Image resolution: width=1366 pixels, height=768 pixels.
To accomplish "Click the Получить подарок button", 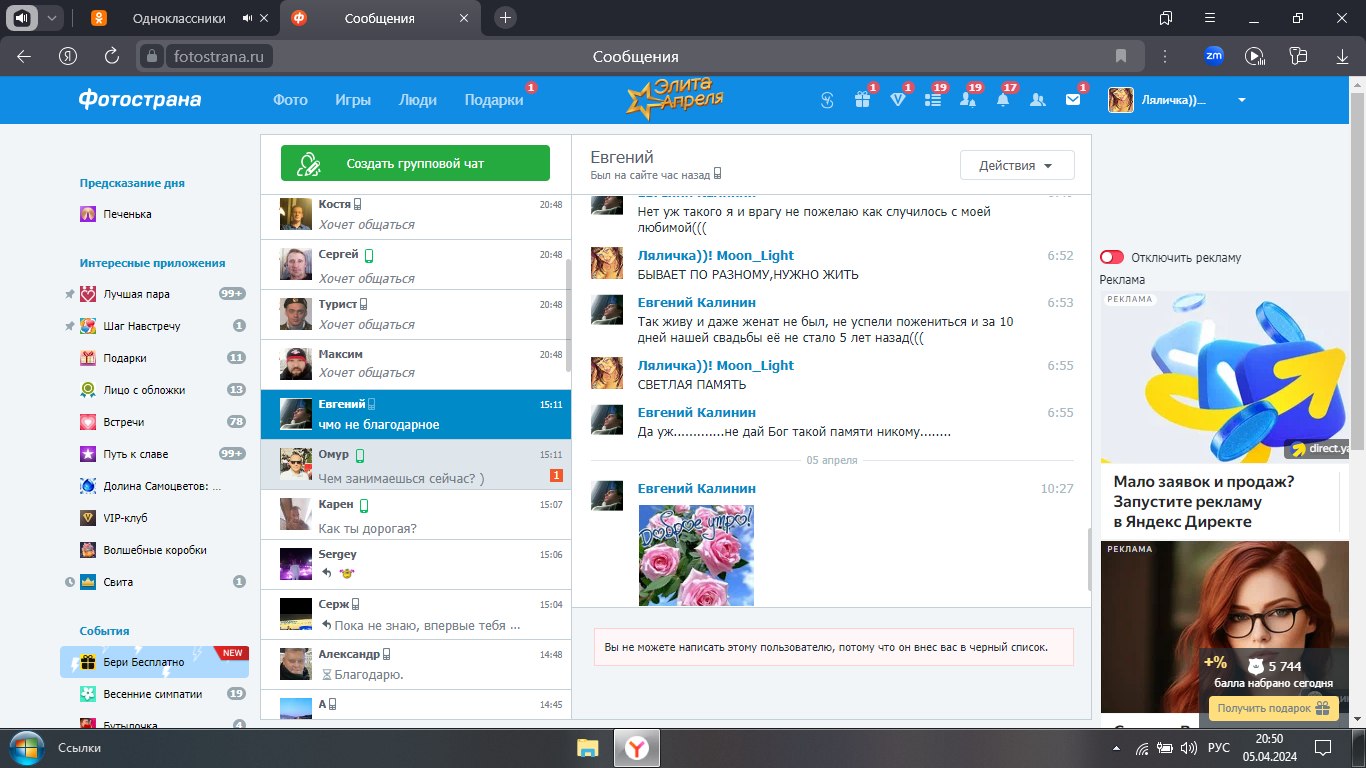I will pos(1273,708).
